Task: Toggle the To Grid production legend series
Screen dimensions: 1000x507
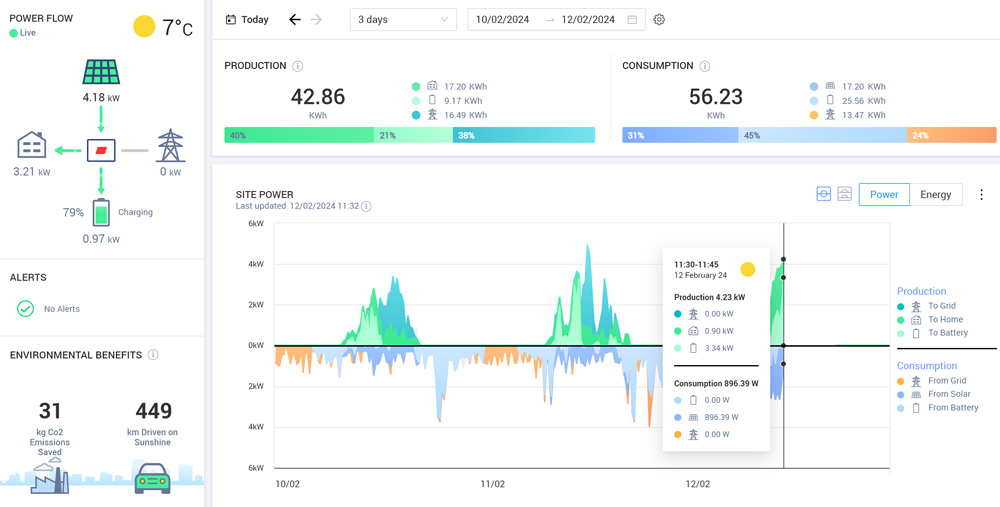Action: pyautogui.click(x=941, y=306)
